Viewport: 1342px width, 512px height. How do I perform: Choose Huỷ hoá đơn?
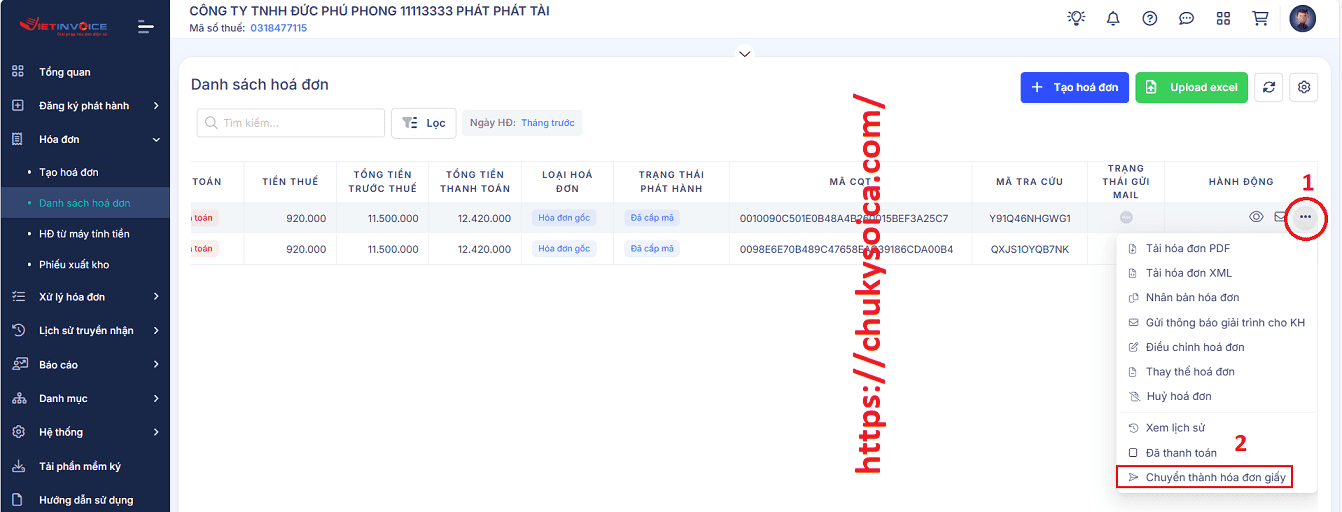click(1216, 396)
